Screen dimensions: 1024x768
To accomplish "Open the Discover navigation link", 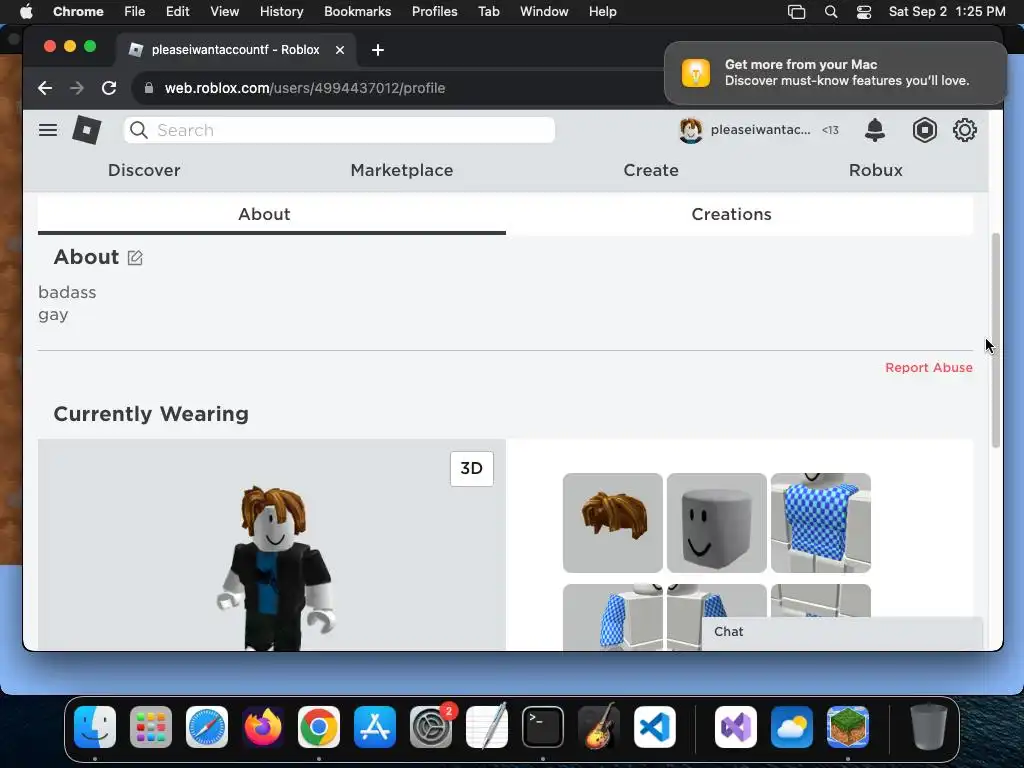I will click(144, 170).
